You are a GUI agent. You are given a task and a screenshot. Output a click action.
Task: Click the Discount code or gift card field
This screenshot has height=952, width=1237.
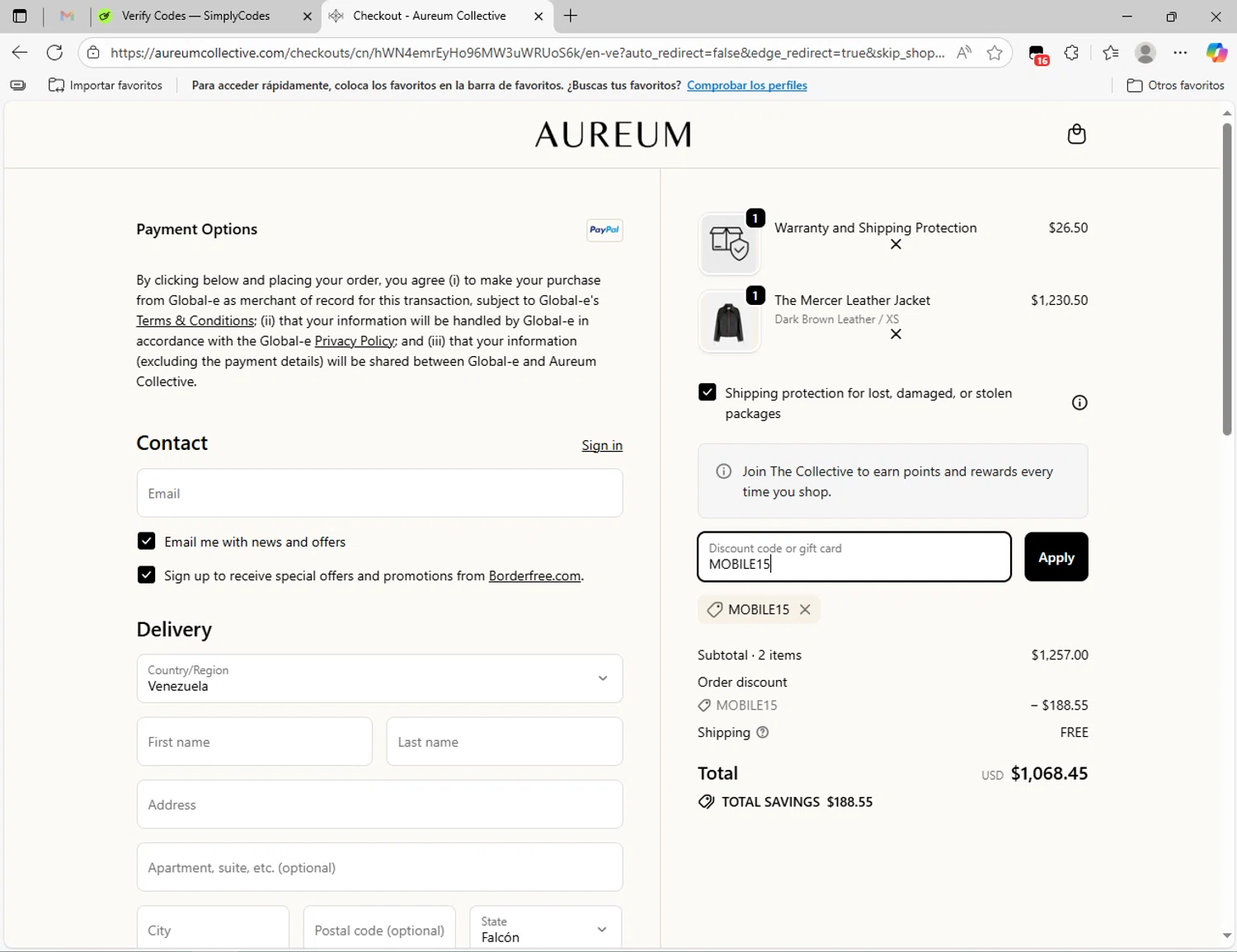click(x=854, y=557)
